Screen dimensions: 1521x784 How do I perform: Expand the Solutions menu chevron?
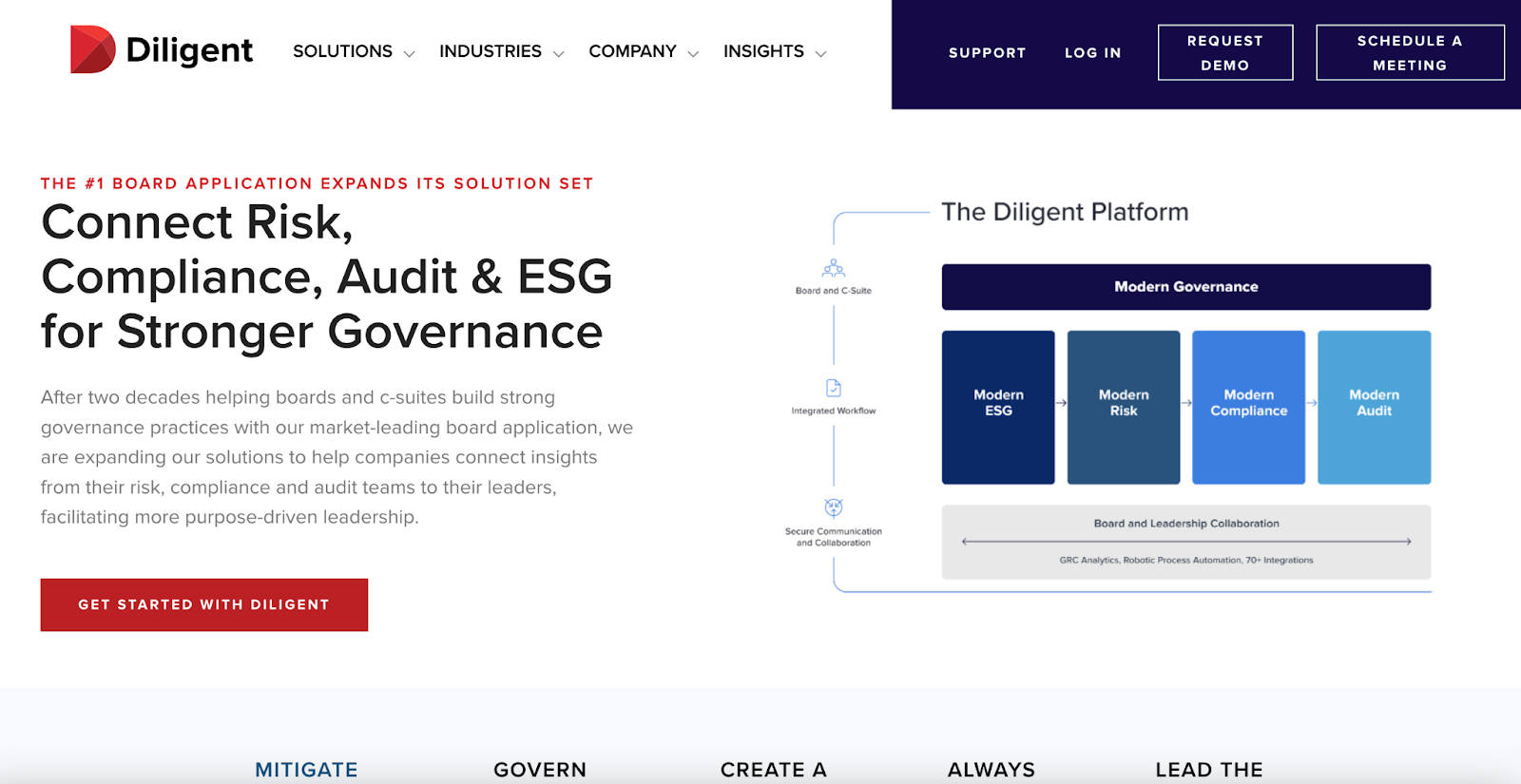click(409, 54)
